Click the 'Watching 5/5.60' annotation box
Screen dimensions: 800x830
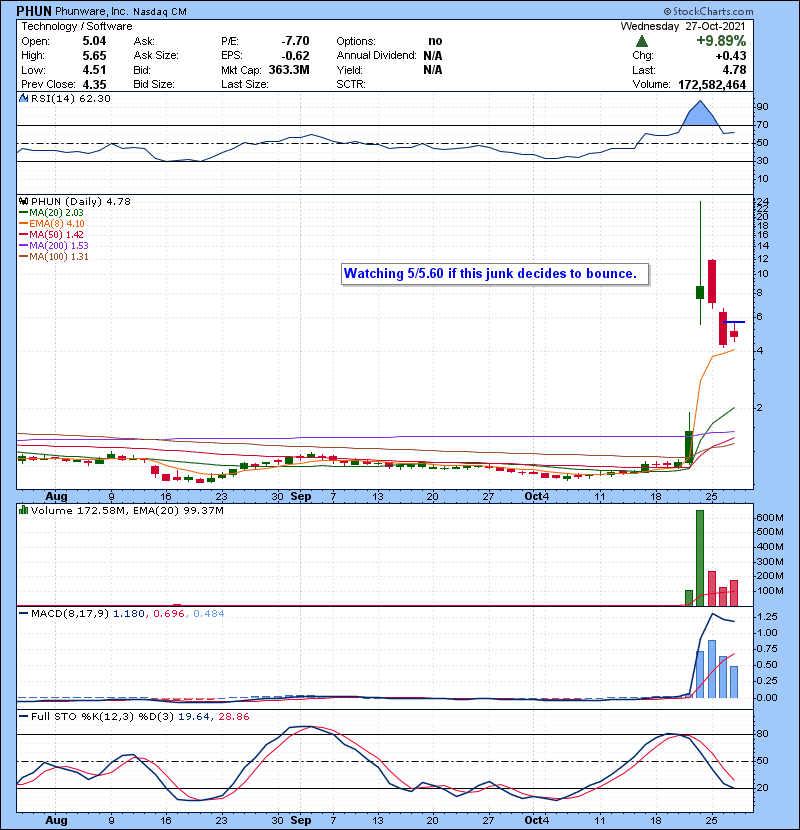pos(495,274)
